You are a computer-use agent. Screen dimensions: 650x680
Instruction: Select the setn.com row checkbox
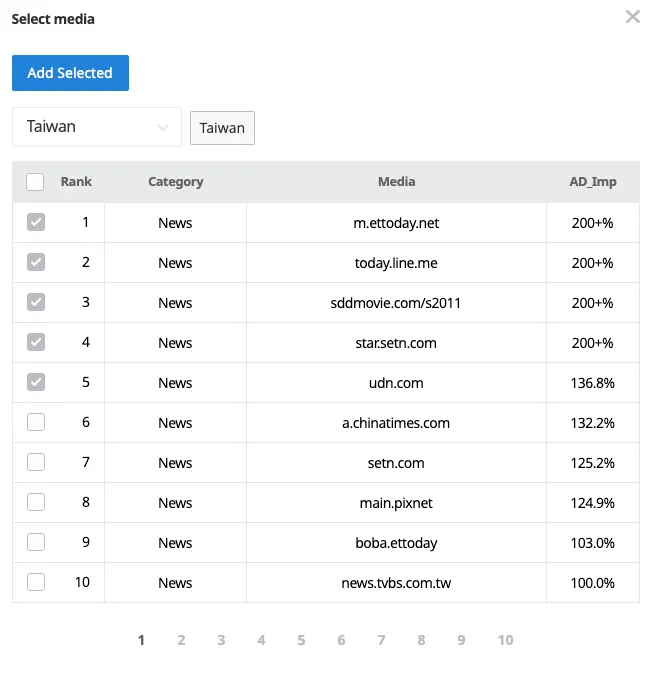point(36,462)
